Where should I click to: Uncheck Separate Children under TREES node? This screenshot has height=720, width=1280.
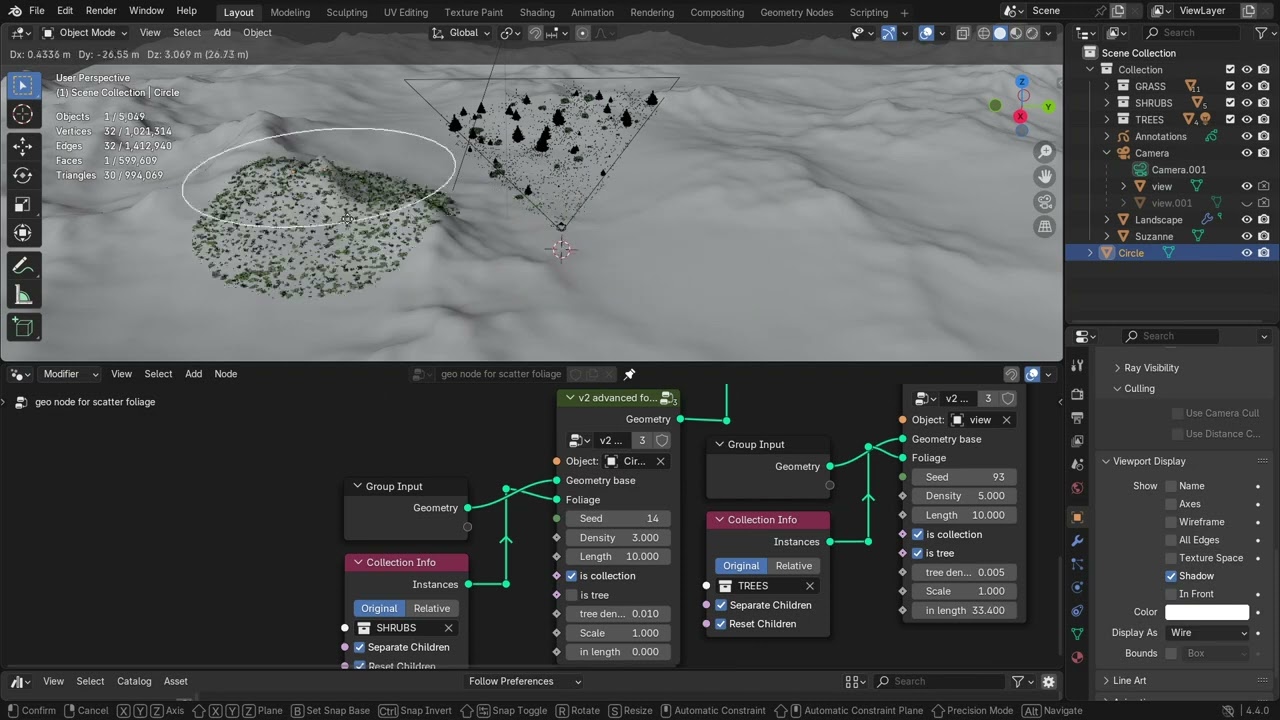tap(721, 605)
